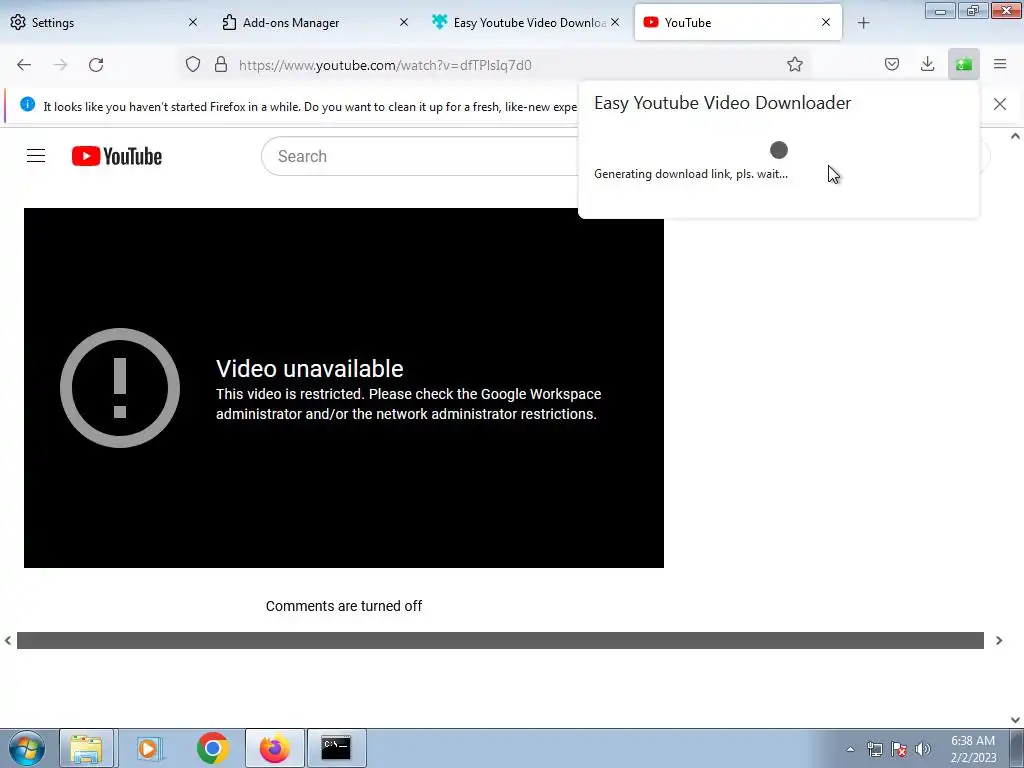Open Windows Explorer from the taskbar
Viewport: 1024px width, 768px height.
click(87, 748)
